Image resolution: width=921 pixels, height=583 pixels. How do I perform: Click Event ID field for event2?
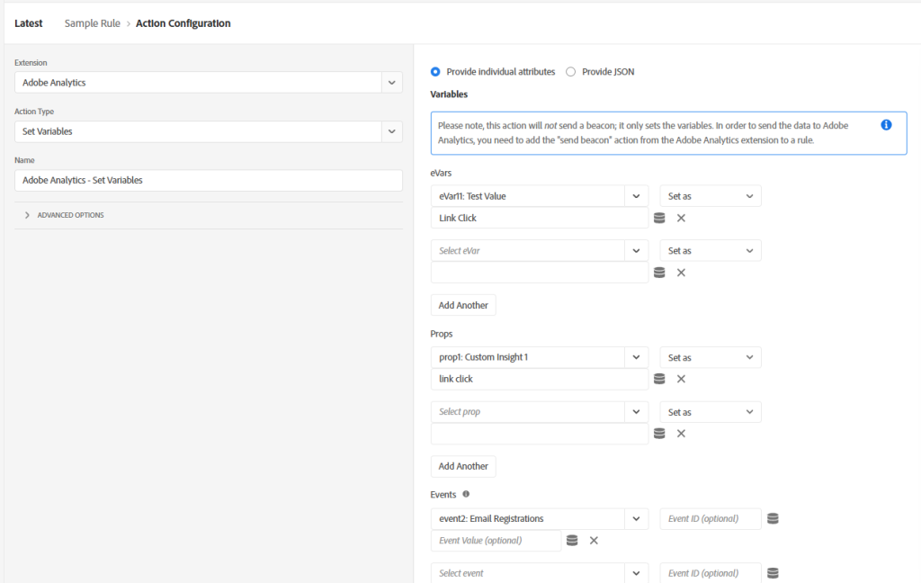(710, 518)
